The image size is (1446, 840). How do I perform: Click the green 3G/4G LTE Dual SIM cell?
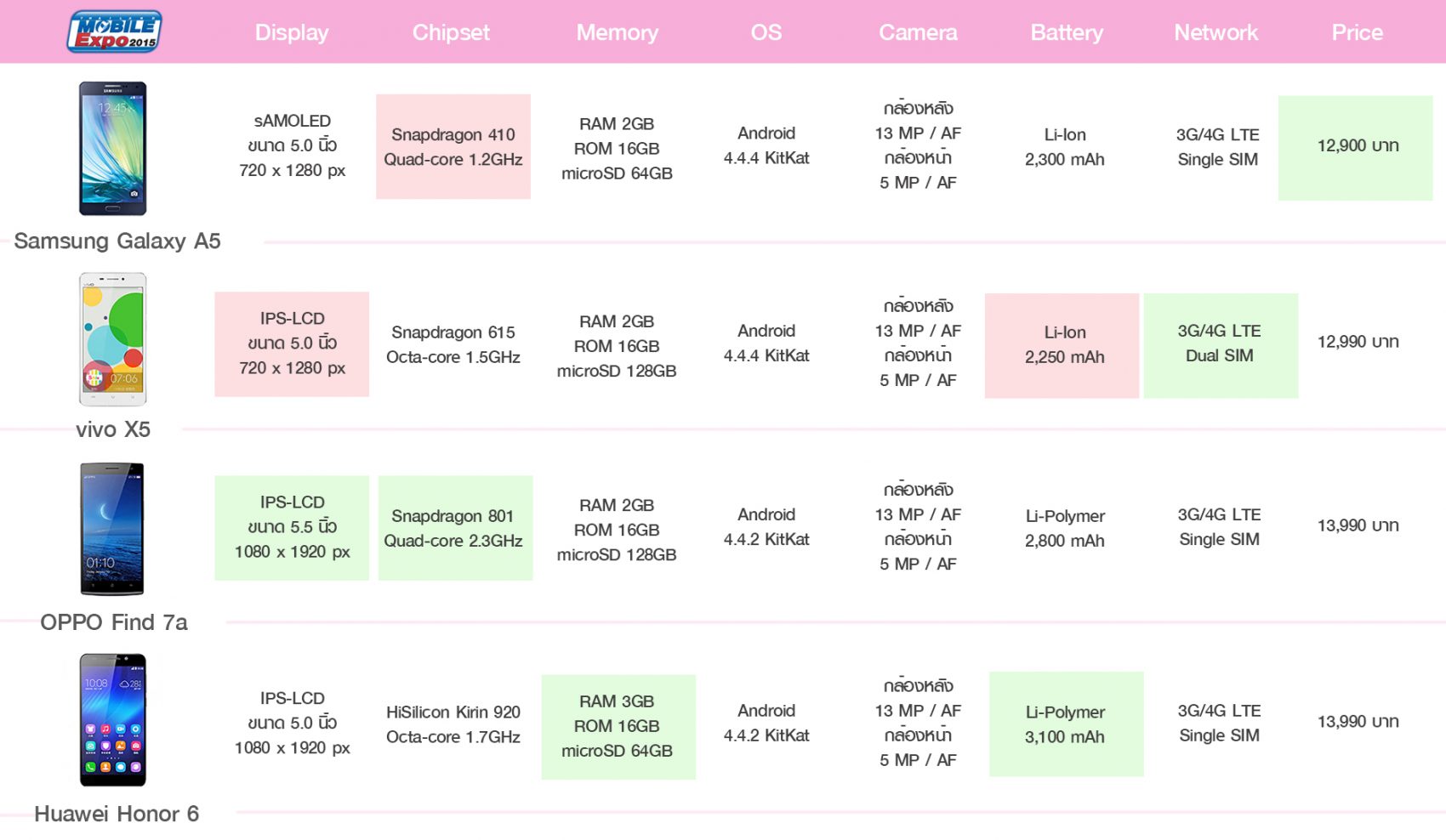coord(1221,345)
